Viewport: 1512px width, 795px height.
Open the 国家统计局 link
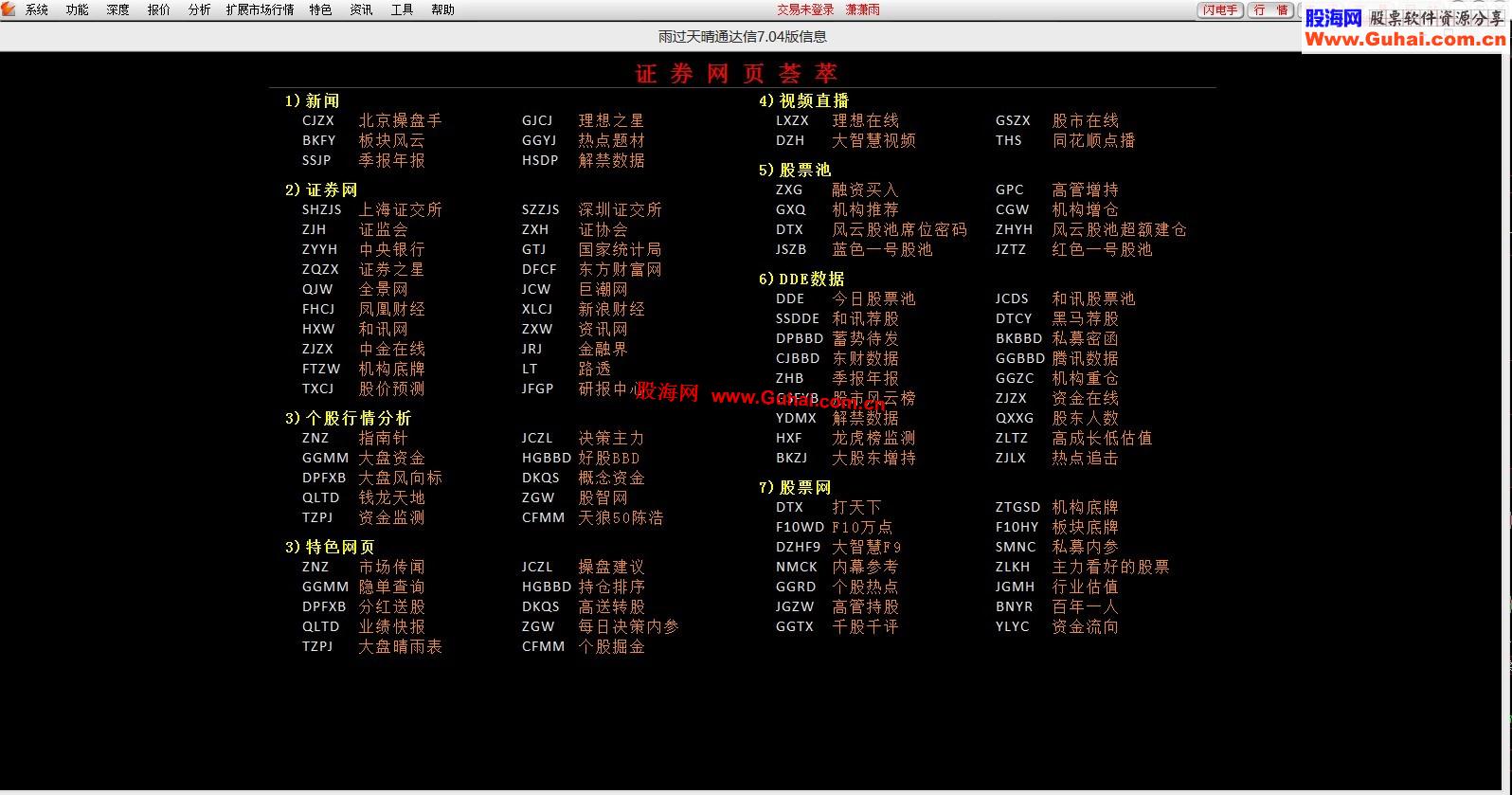pos(621,249)
